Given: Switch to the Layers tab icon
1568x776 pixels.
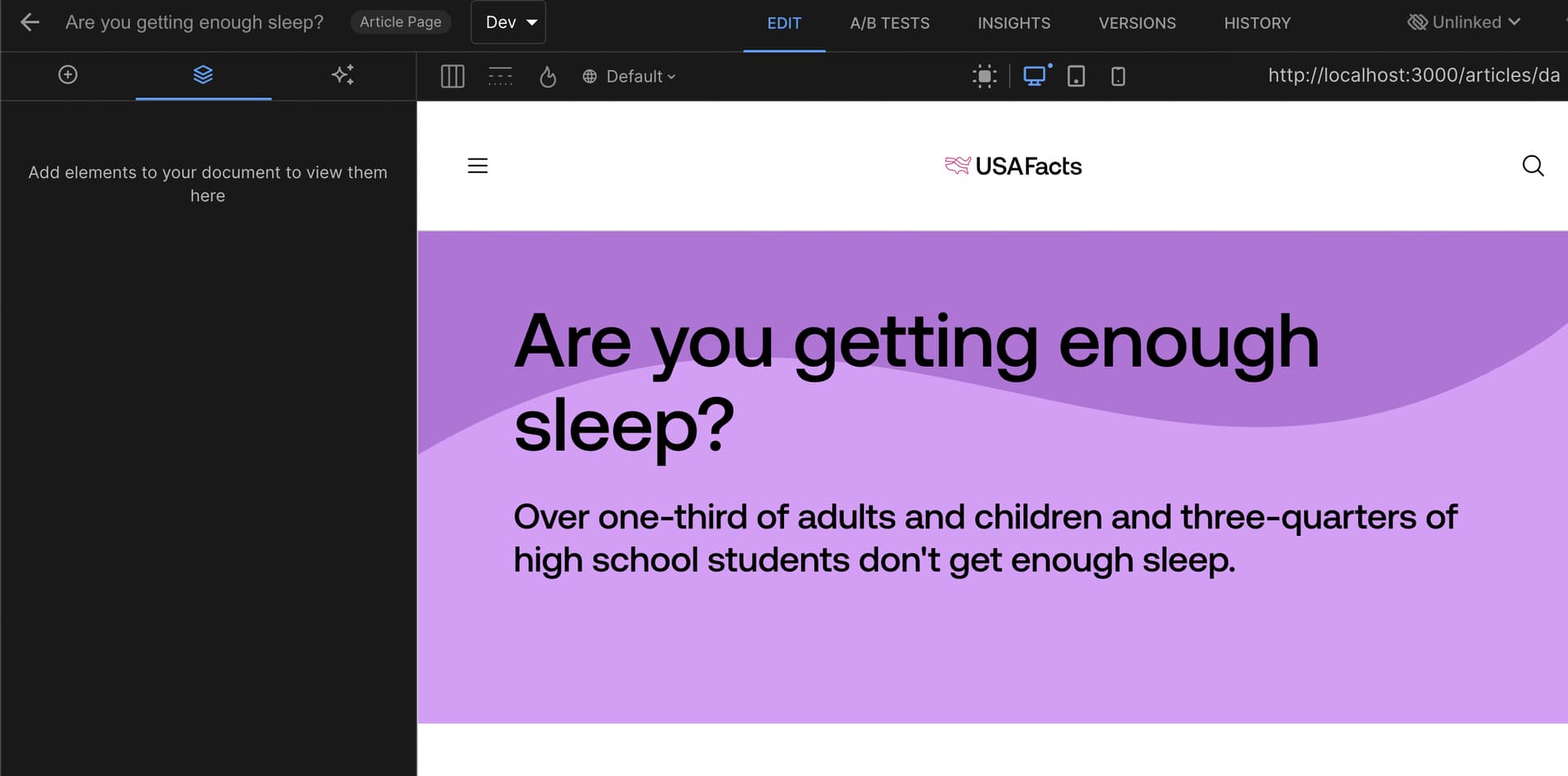Looking at the screenshot, I should (x=203, y=75).
